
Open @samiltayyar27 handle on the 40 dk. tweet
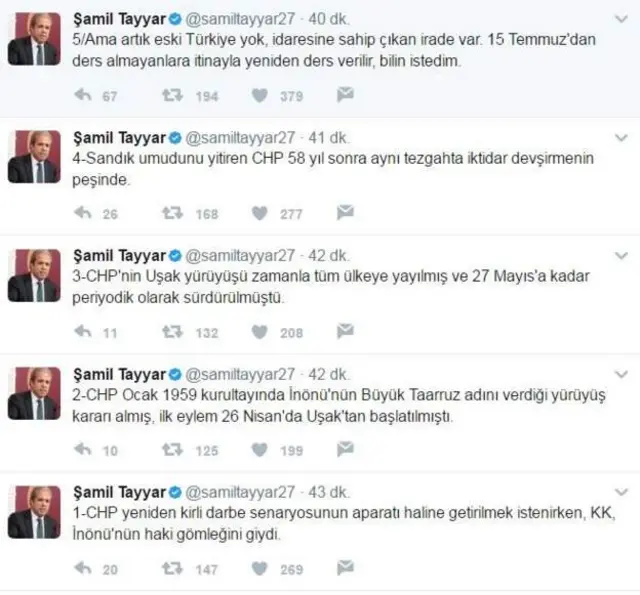click(240, 19)
